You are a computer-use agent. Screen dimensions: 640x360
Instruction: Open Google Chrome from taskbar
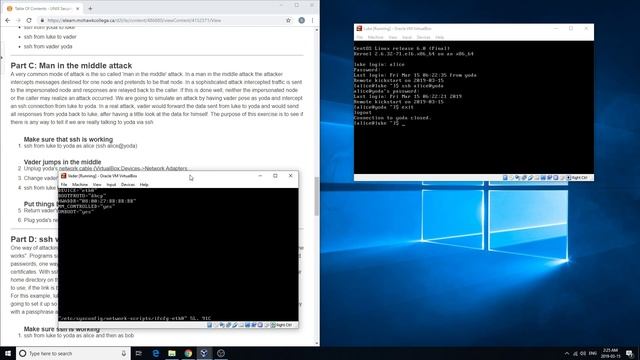[x=188, y=353]
